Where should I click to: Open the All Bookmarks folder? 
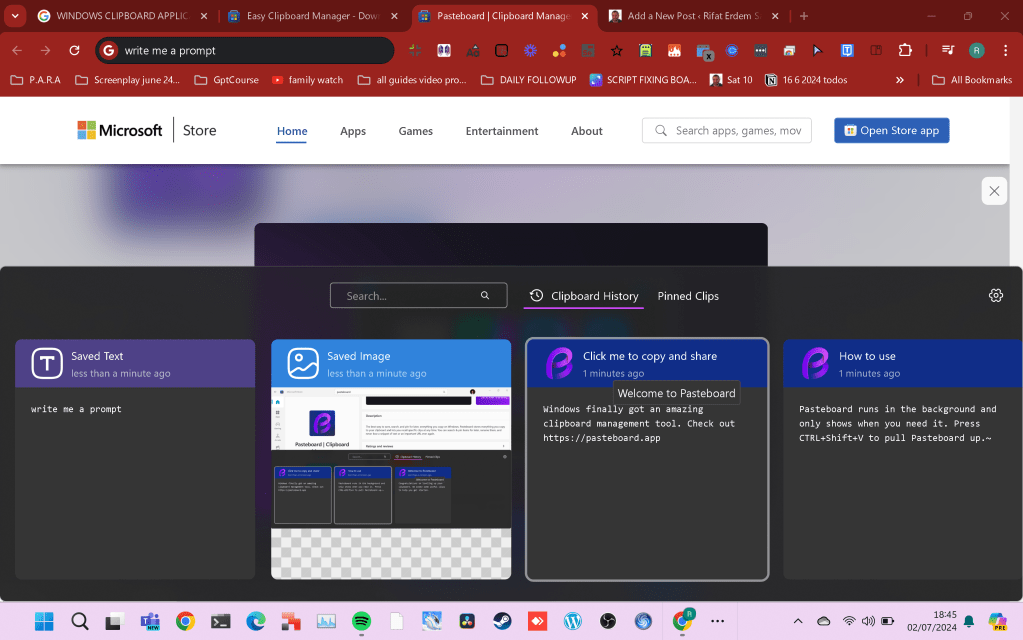(972, 80)
